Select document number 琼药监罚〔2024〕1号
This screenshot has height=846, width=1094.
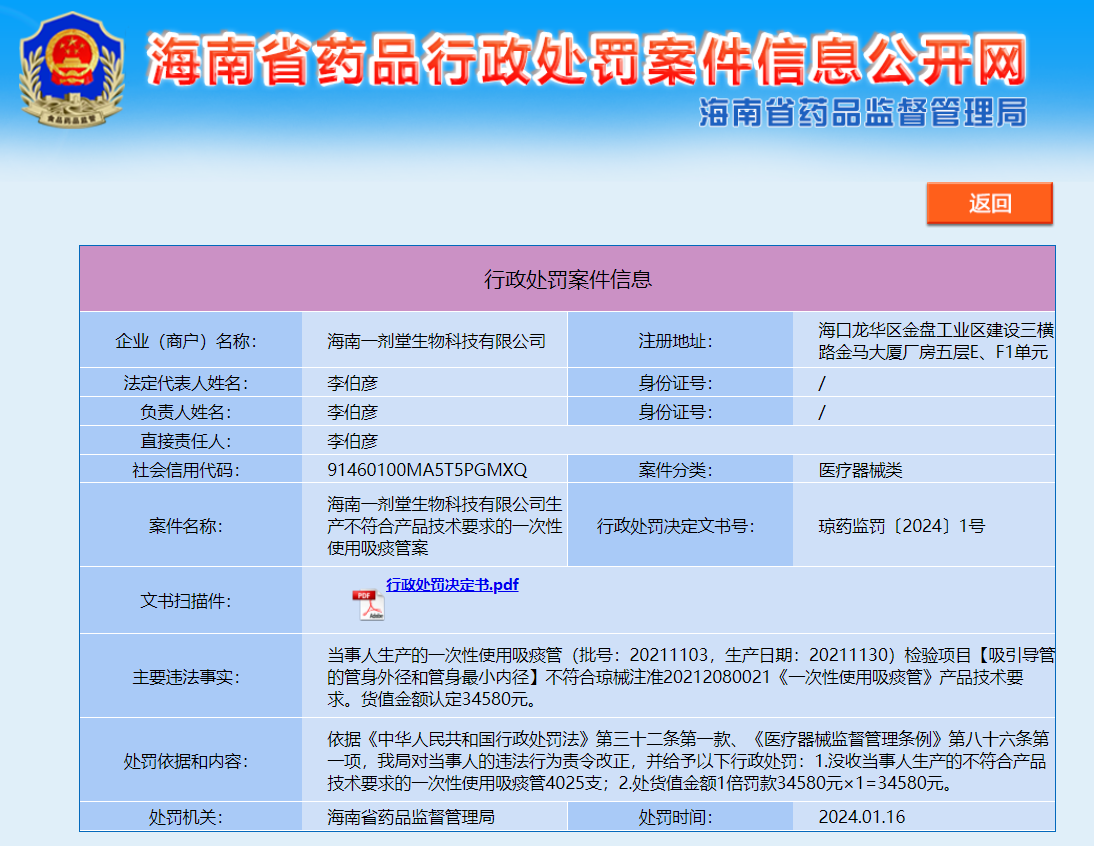pyautogui.click(x=901, y=526)
